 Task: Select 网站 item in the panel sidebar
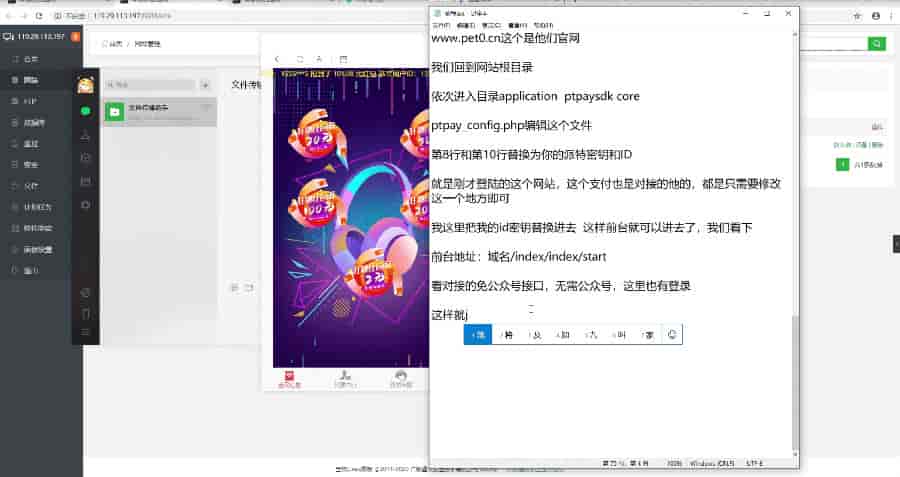point(31,80)
